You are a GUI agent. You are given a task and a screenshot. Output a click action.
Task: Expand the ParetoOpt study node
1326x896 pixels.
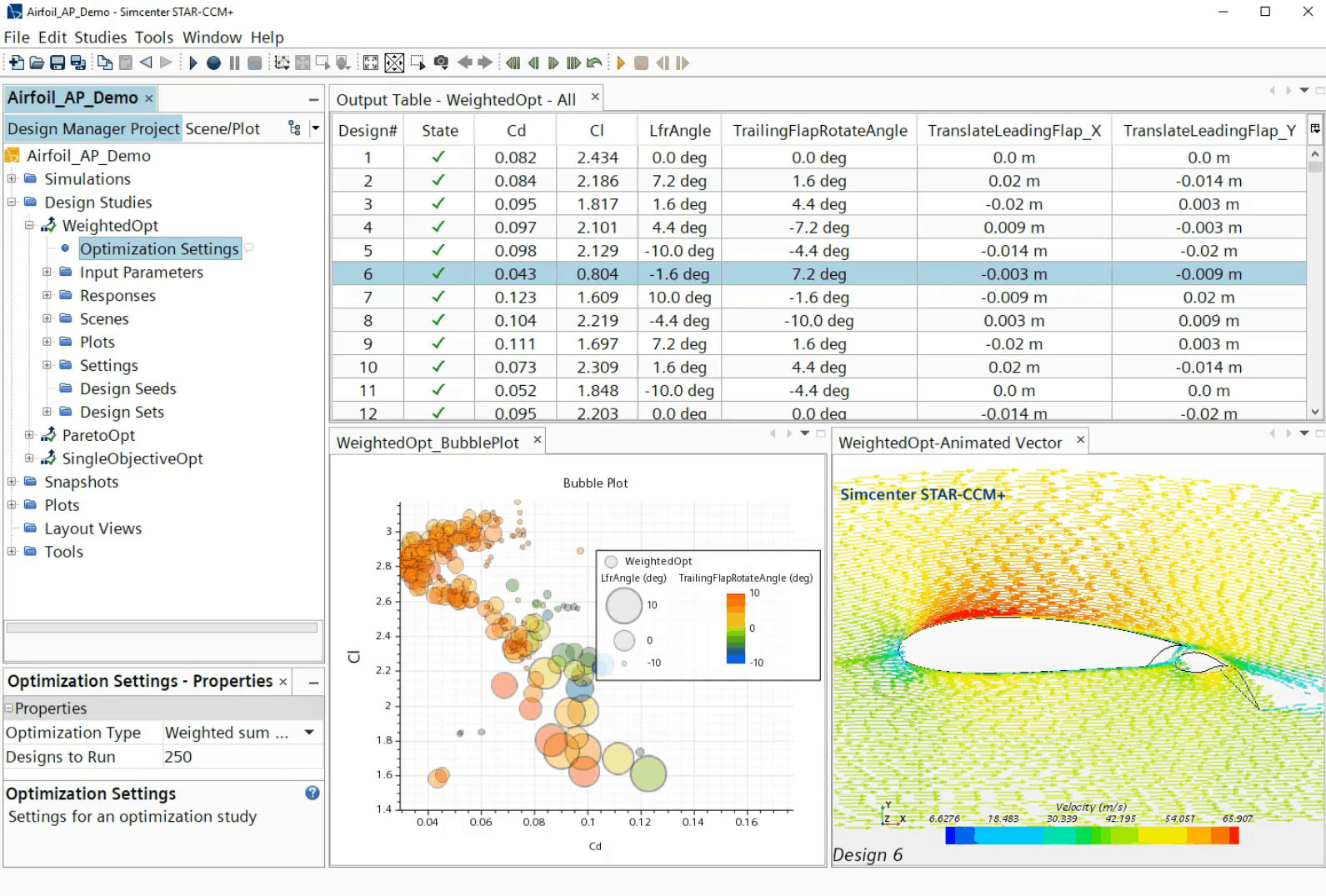click(29, 435)
